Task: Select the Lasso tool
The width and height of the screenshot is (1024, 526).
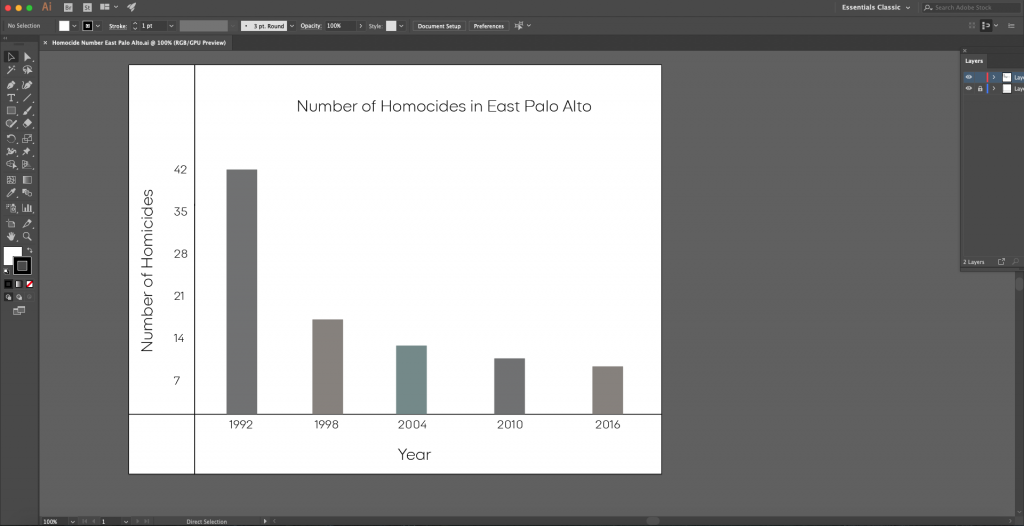Action: click(x=27, y=70)
